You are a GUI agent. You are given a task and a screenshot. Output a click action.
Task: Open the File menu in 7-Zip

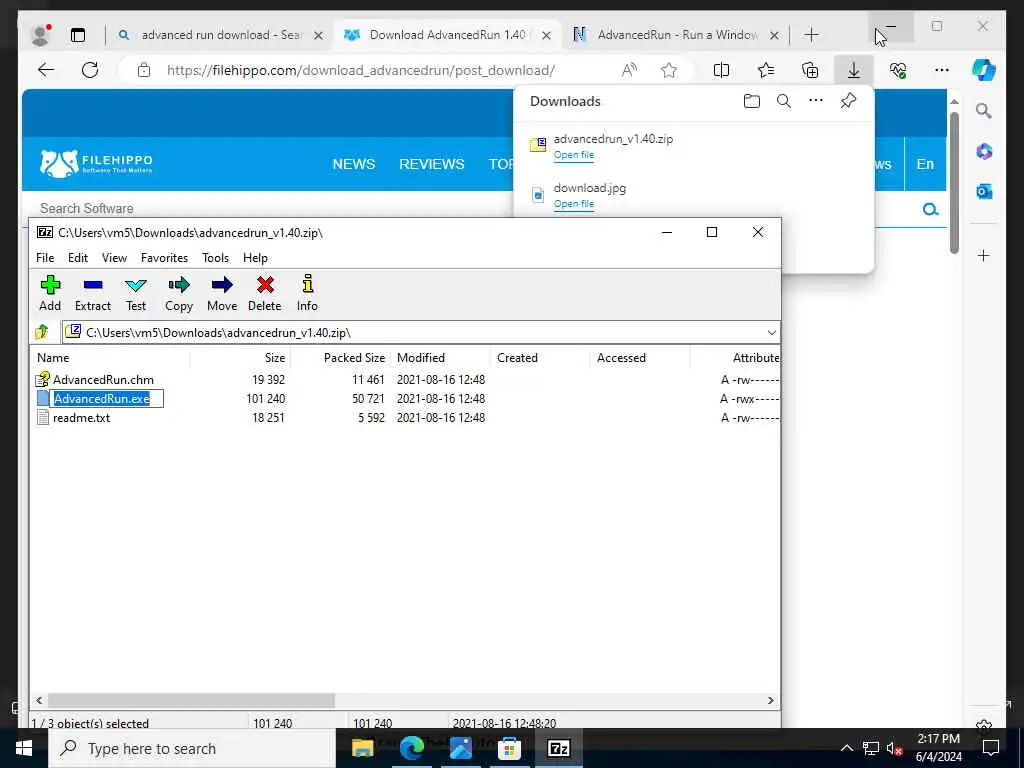[x=45, y=258]
